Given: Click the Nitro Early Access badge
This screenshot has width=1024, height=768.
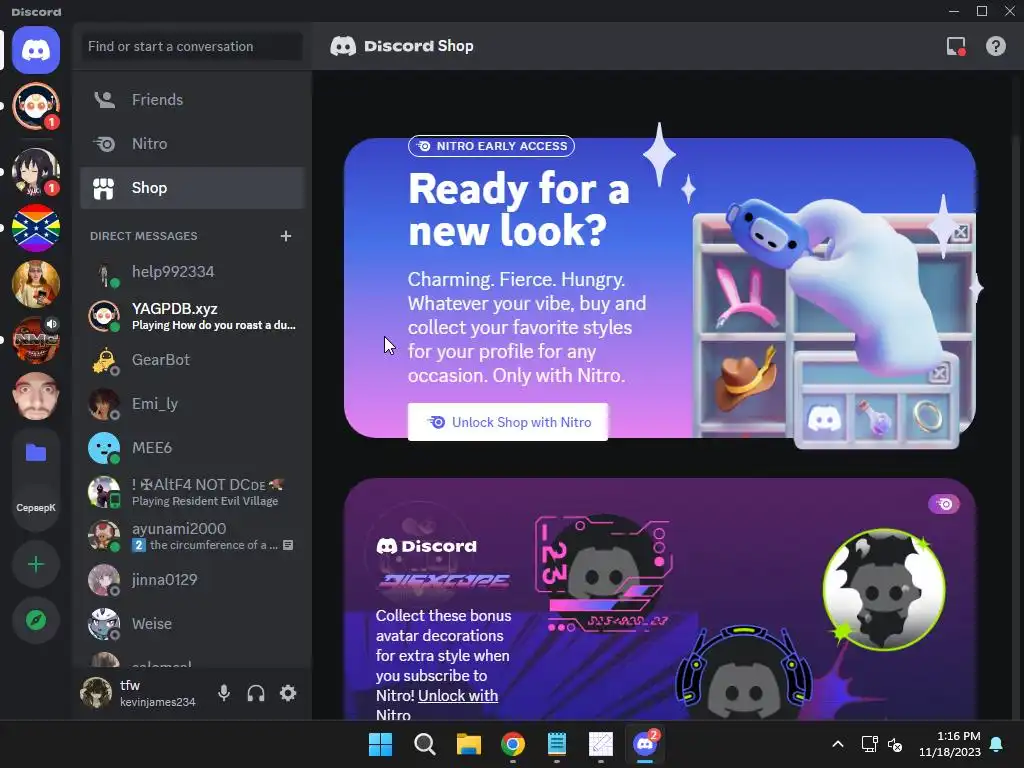Looking at the screenshot, I should (x=491, y=146).
